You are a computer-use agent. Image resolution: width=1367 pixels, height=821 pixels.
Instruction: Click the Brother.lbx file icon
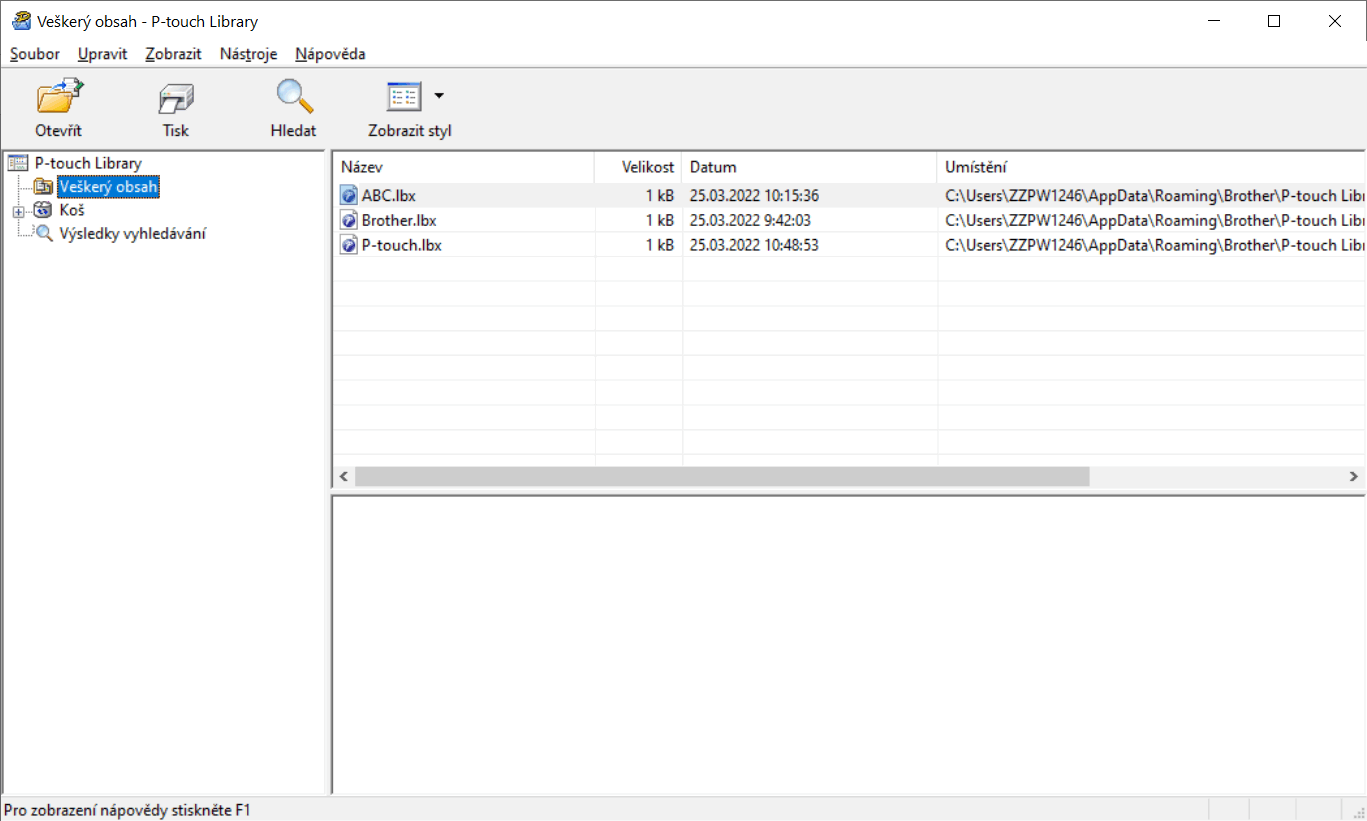pyautogui.click(x=349, y=220)
